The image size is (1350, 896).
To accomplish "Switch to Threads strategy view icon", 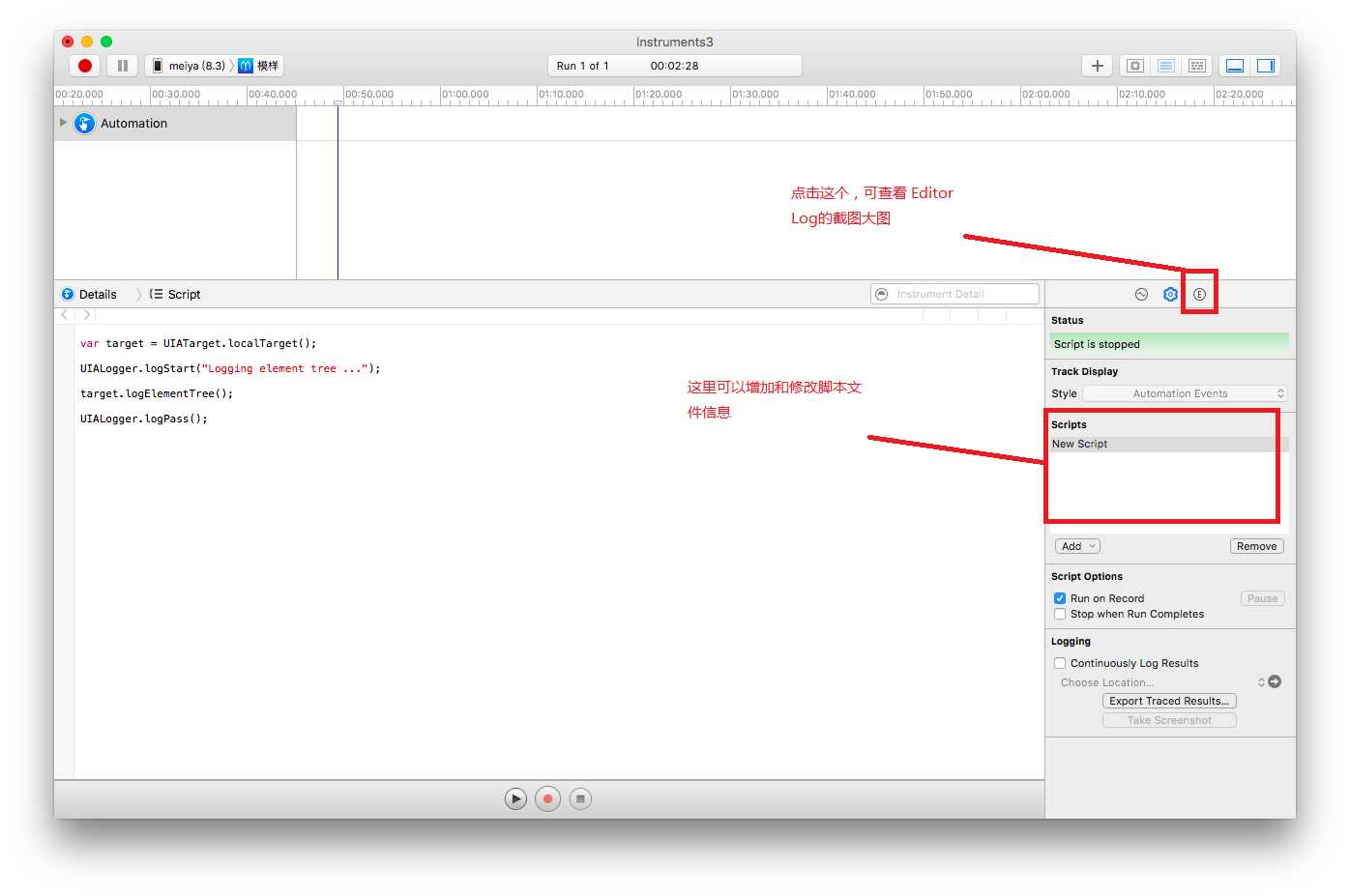I will [1197, 66].
